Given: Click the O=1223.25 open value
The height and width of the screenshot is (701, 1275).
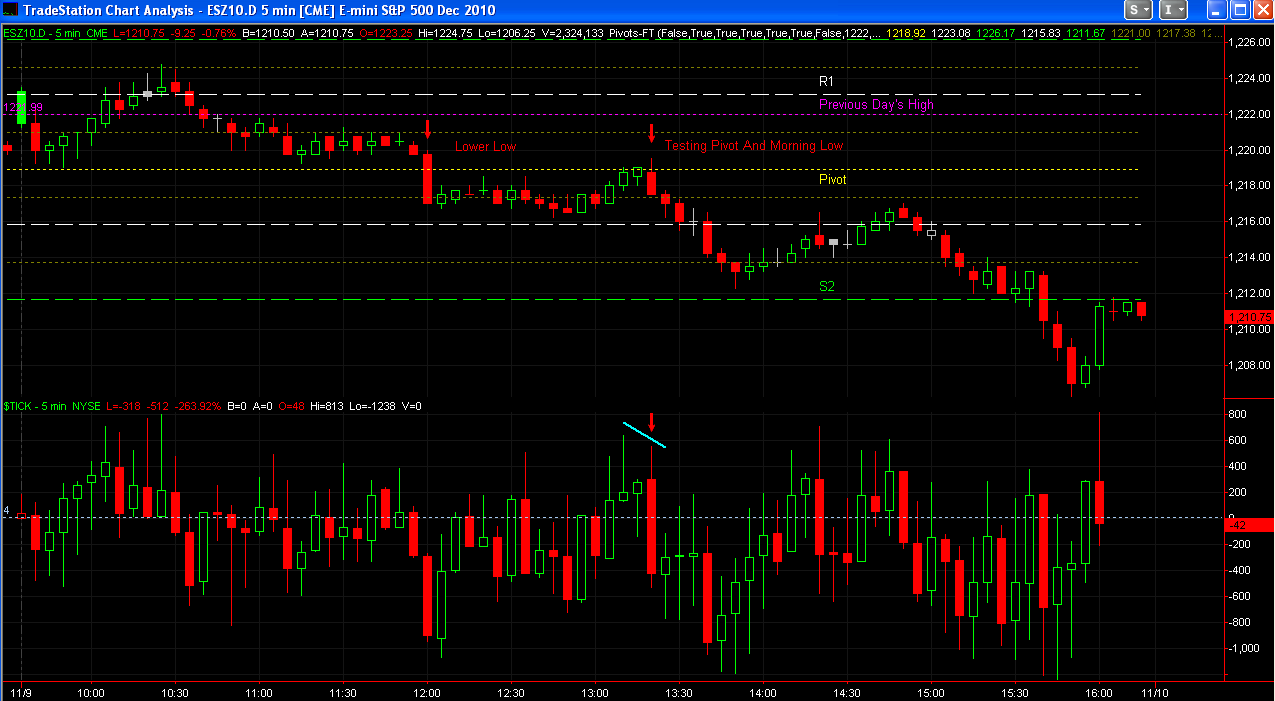Looking at the screenshot, I should [x=385, y=34].
